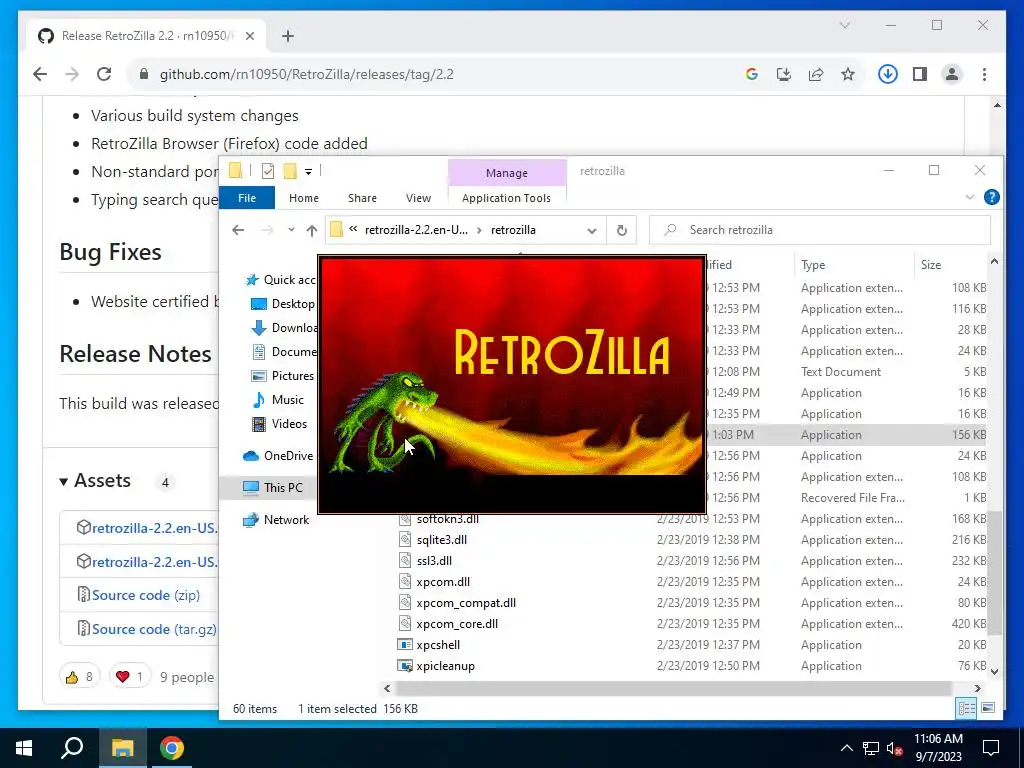Image resolution: width=1024 pixels, height=768 pixels.
Task: Click Properties checkmark icon in Explorer title bar
Action: (x=268, y=171)
